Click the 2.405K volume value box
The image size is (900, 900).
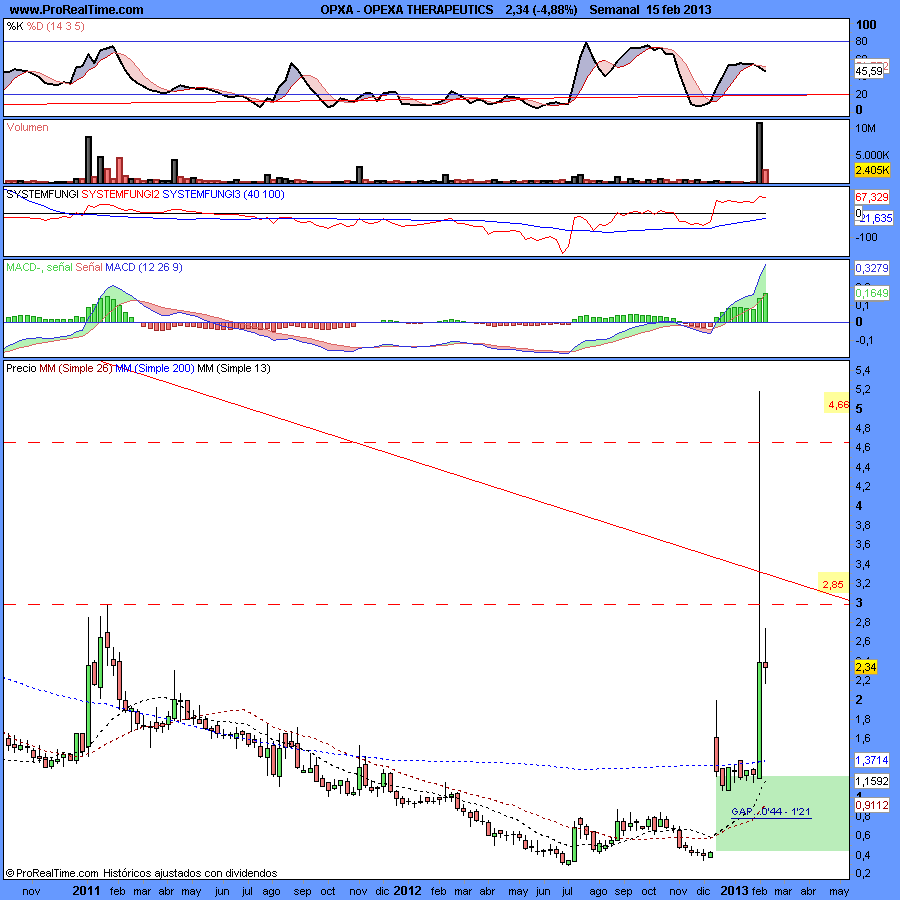[x=872, y=170]
